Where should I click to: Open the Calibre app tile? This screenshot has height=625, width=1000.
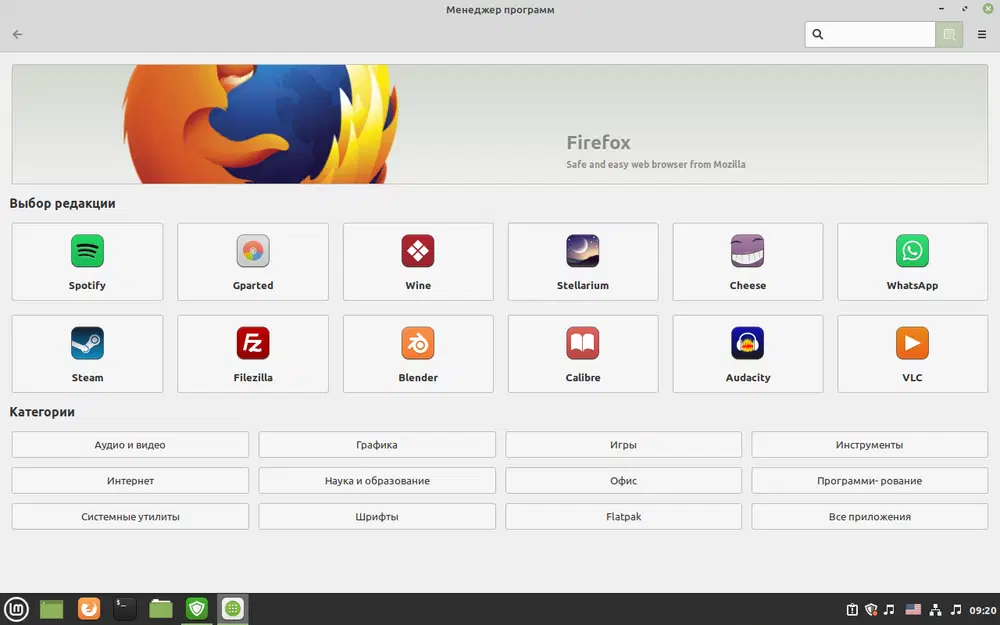[x=583, y=354]
